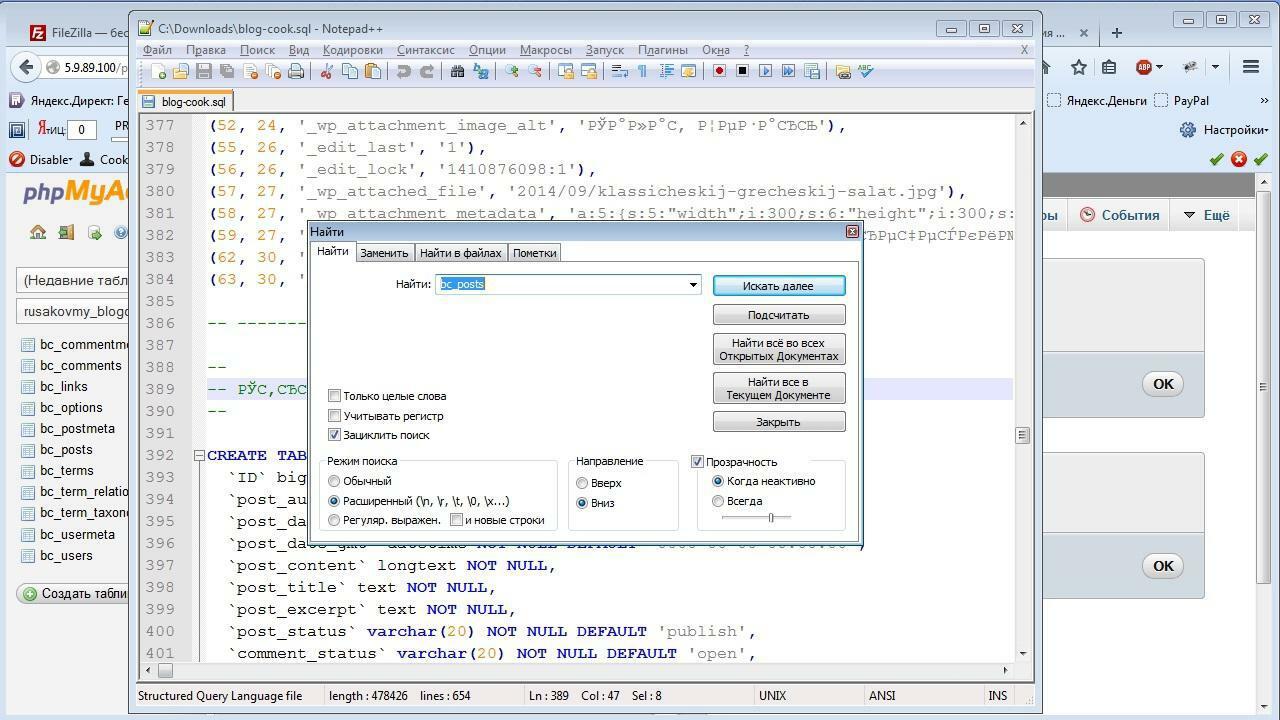Click 'Найти все в Текущем Документе' button
The height and width of the screenshot is (720, 1280).
[778, 388]
